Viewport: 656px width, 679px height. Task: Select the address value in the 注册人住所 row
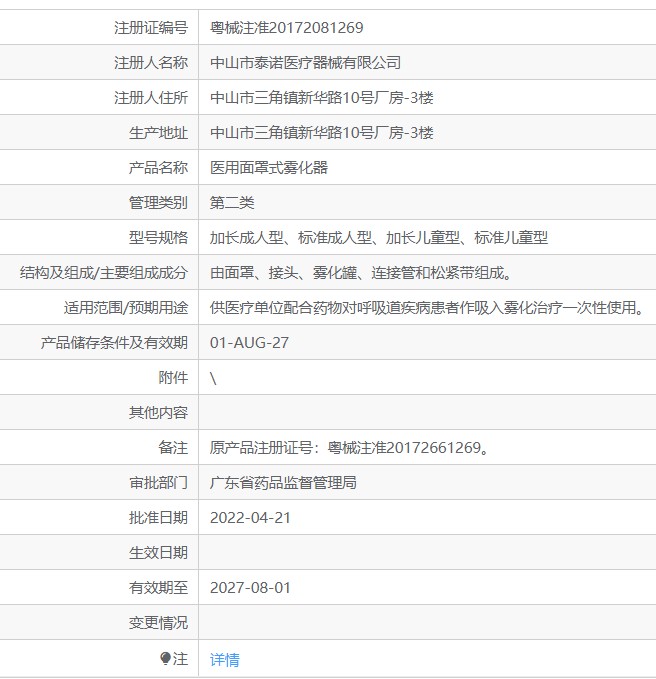click(321, 98)
